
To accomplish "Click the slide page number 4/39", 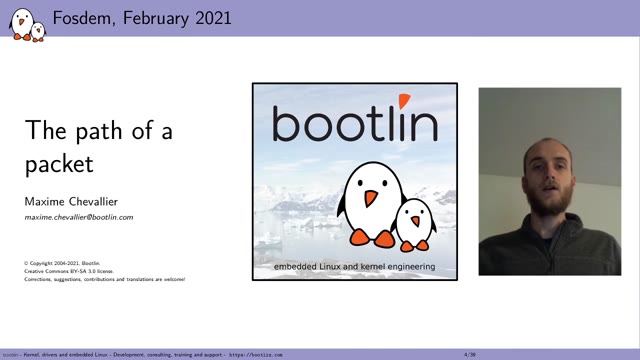I will coord(470,355).
